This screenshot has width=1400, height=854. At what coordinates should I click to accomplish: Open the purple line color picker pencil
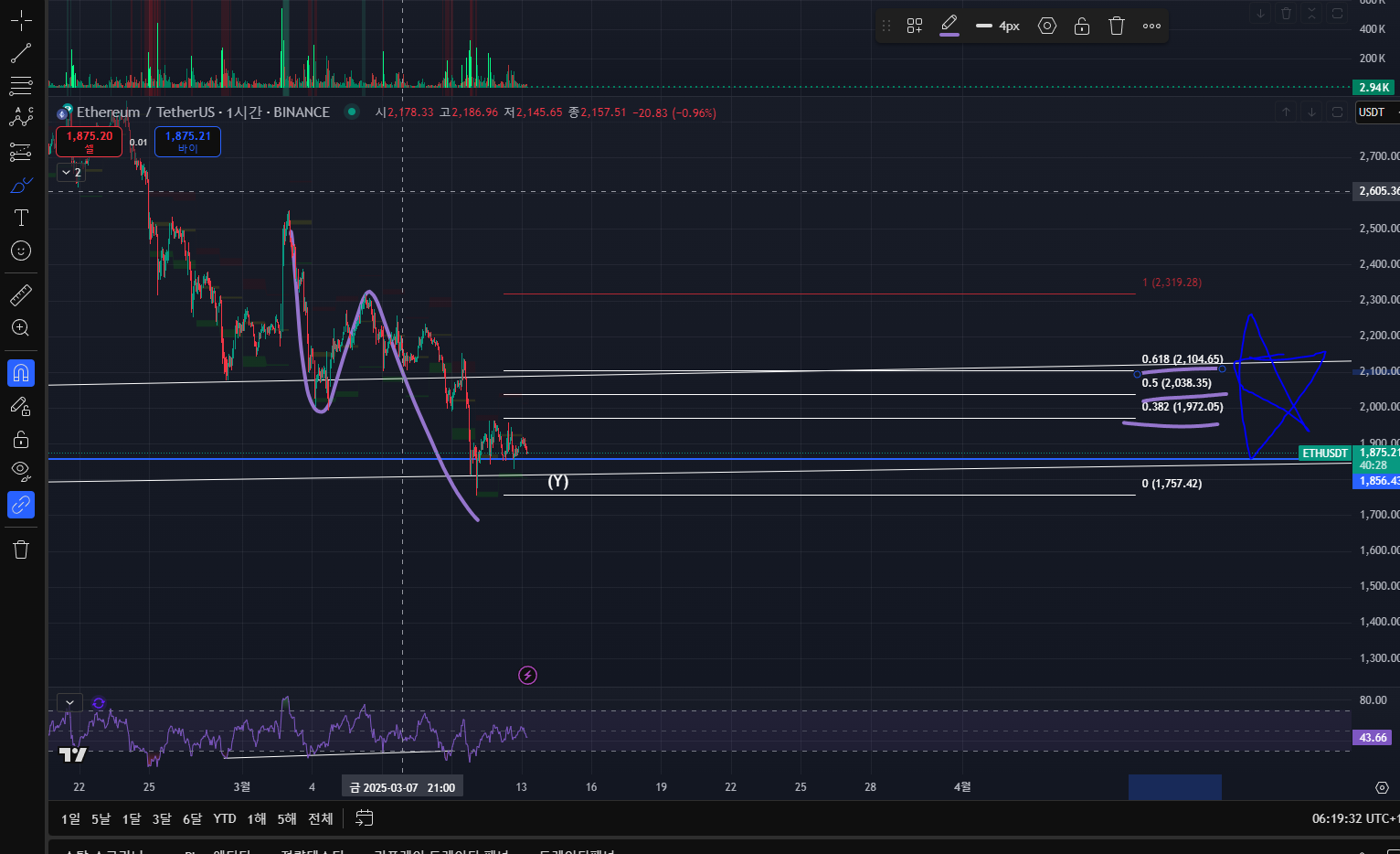click(x=949, y=26)
